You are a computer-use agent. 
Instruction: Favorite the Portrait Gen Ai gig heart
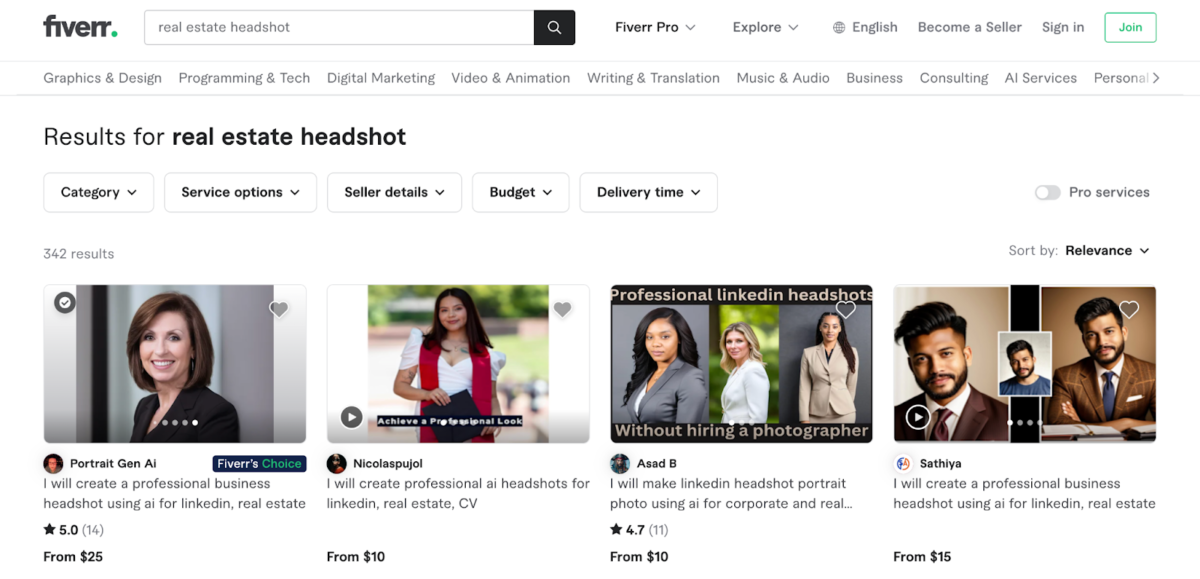coord(279,309)
